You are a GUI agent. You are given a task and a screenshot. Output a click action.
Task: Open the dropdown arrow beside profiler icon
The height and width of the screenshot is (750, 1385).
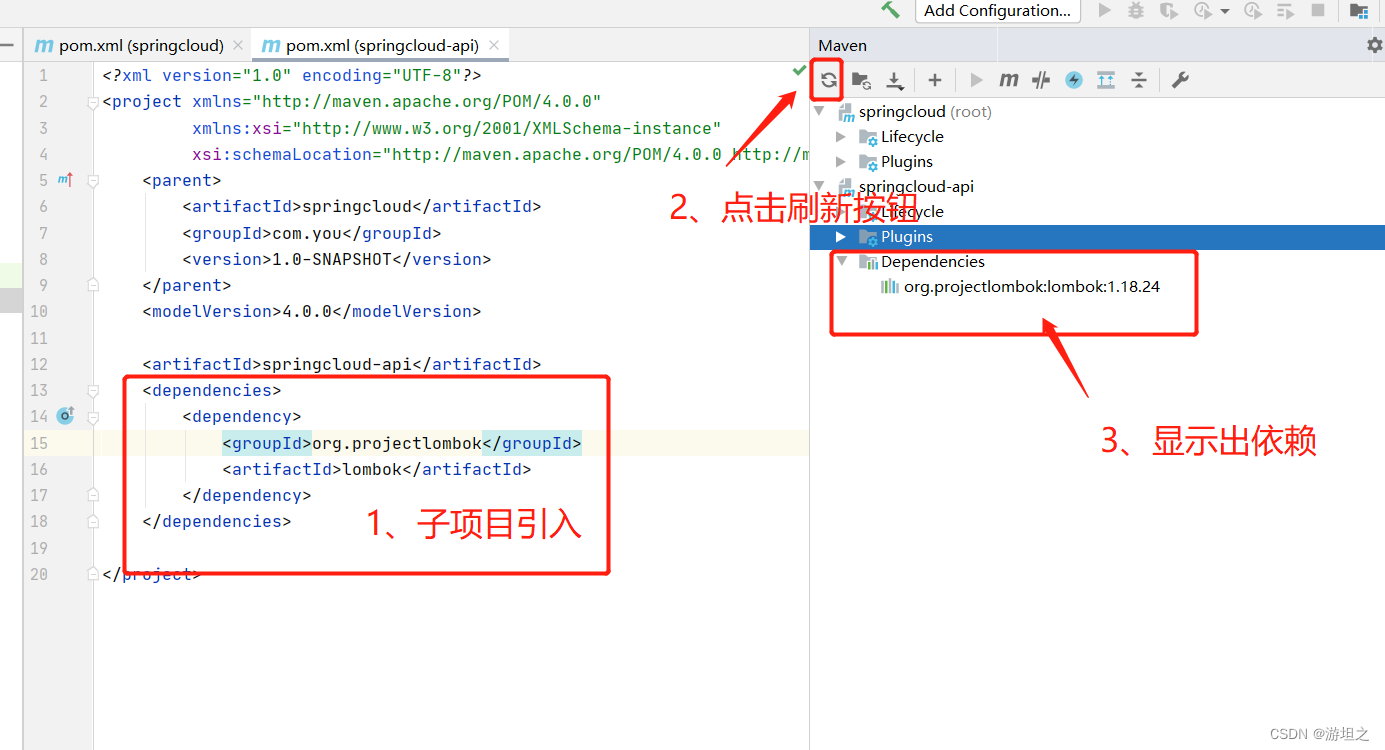coord(1225,11)
